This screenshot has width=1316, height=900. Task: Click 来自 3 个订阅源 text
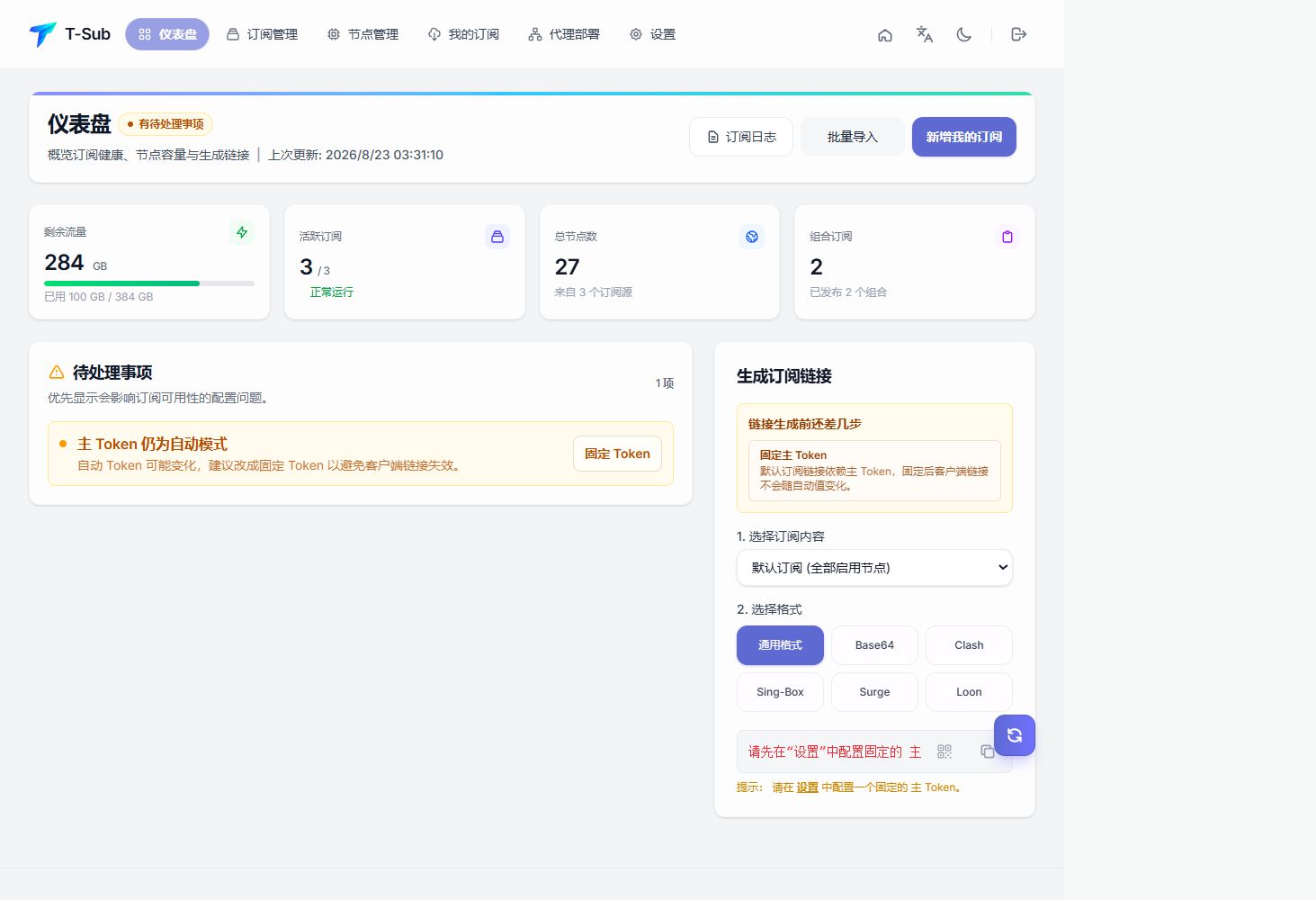click(x=594, y=292)
